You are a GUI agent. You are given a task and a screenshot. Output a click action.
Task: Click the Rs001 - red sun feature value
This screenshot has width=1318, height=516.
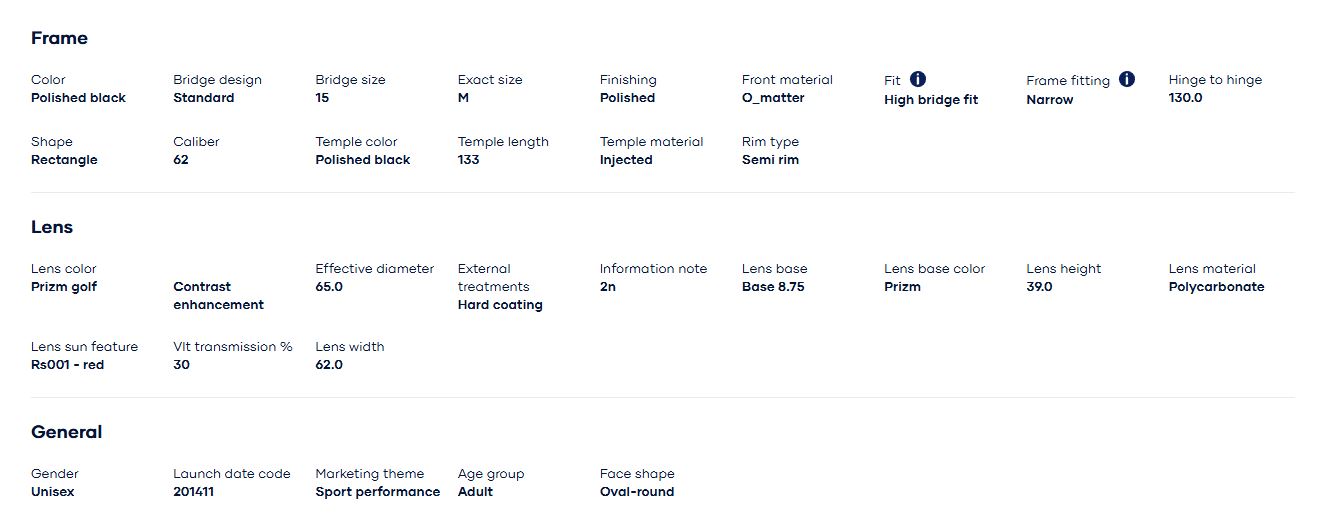pos(67,365)
